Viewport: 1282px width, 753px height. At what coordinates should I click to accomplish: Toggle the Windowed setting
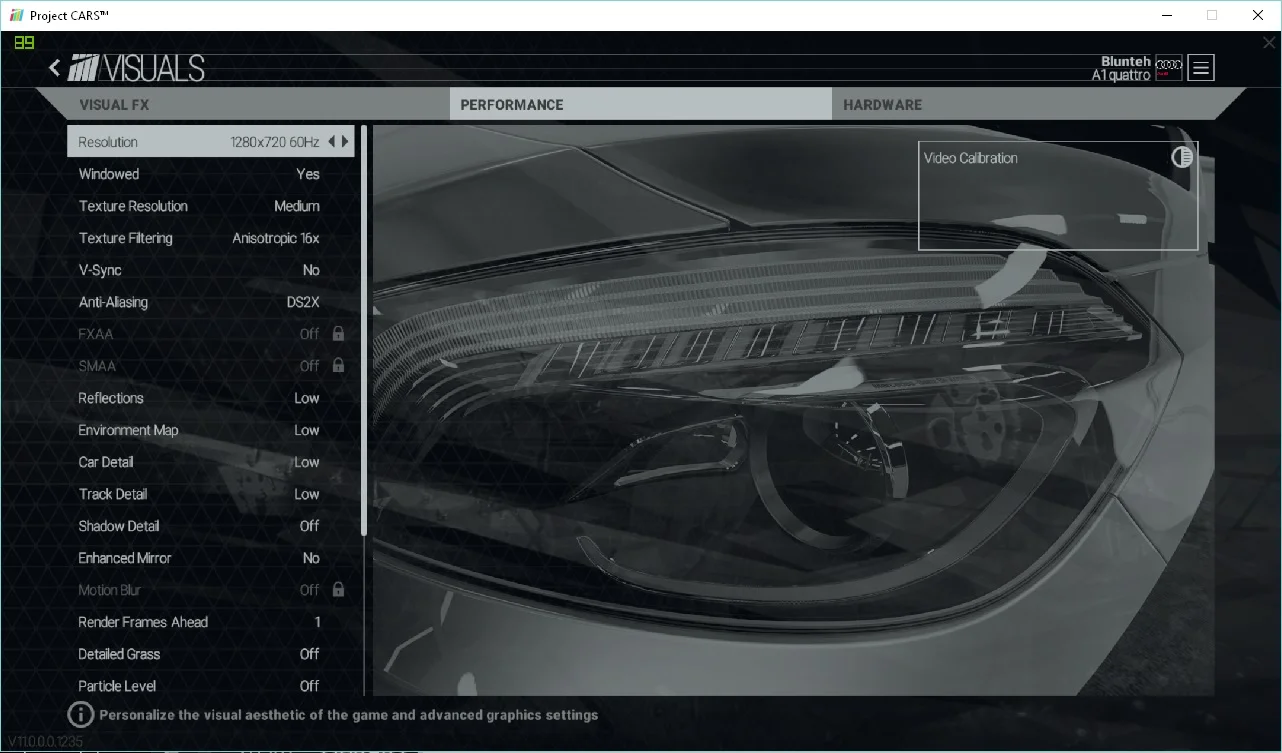(211, 174)
